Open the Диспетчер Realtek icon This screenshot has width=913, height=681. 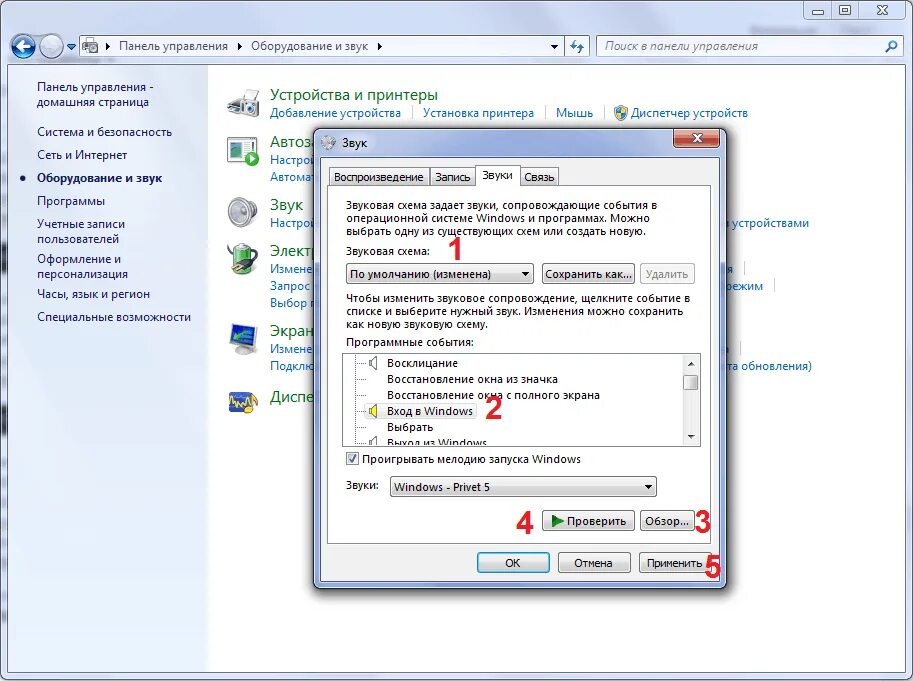click(x=243, y=402)
